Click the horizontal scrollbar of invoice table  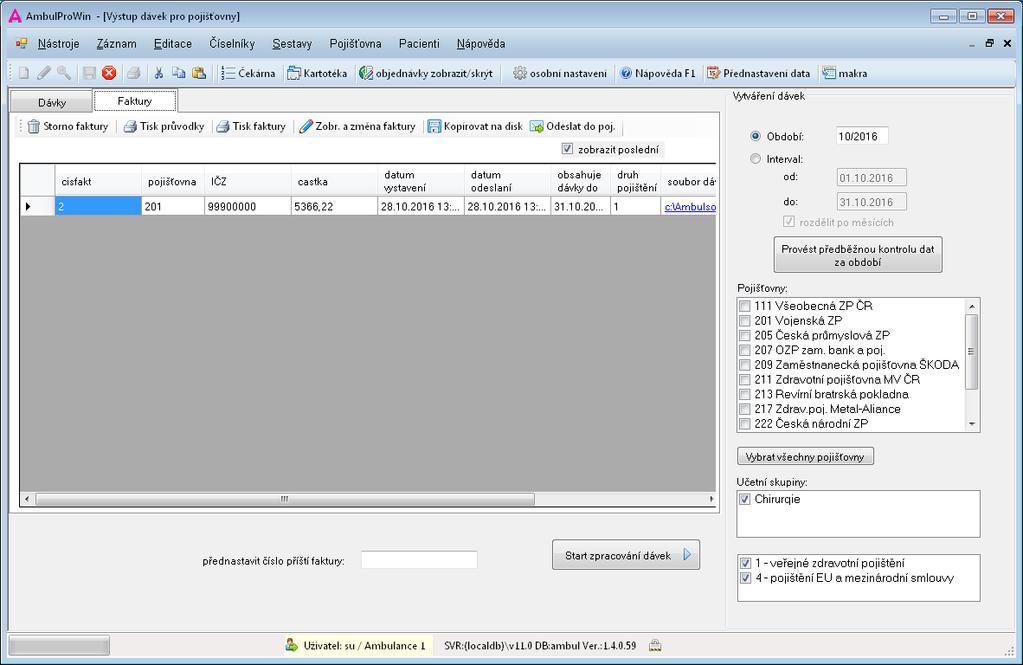(x=284, y=499)
